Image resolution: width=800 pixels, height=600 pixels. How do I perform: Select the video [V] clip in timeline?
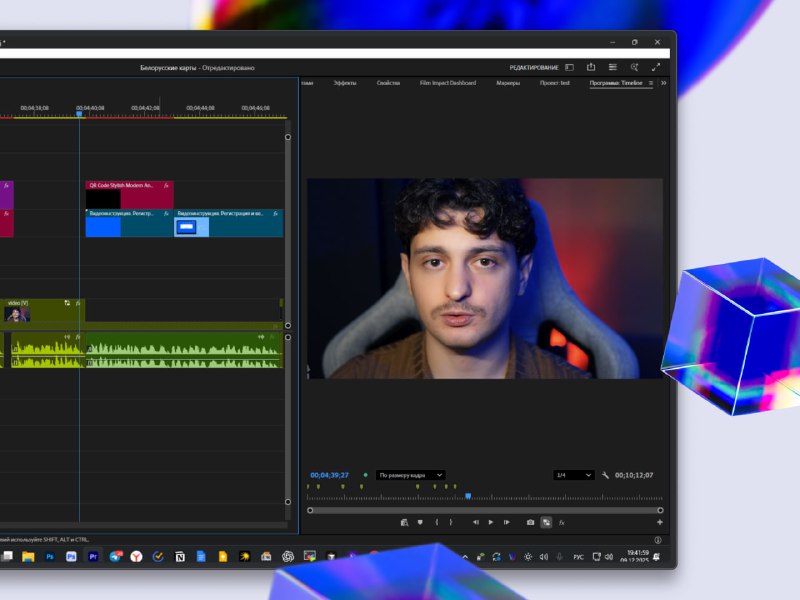(43, 311)
